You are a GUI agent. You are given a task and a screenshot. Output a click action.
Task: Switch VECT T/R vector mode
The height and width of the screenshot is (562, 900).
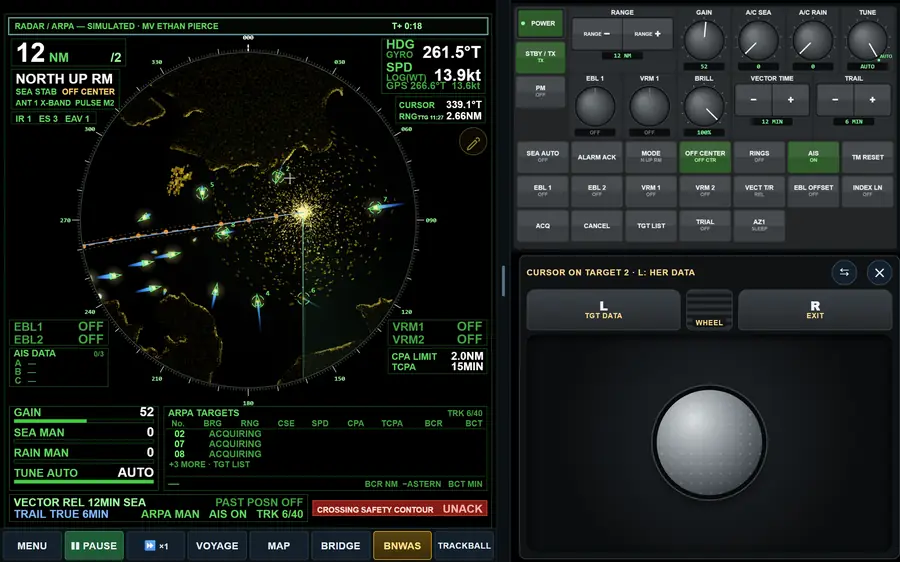pos(759,191)
